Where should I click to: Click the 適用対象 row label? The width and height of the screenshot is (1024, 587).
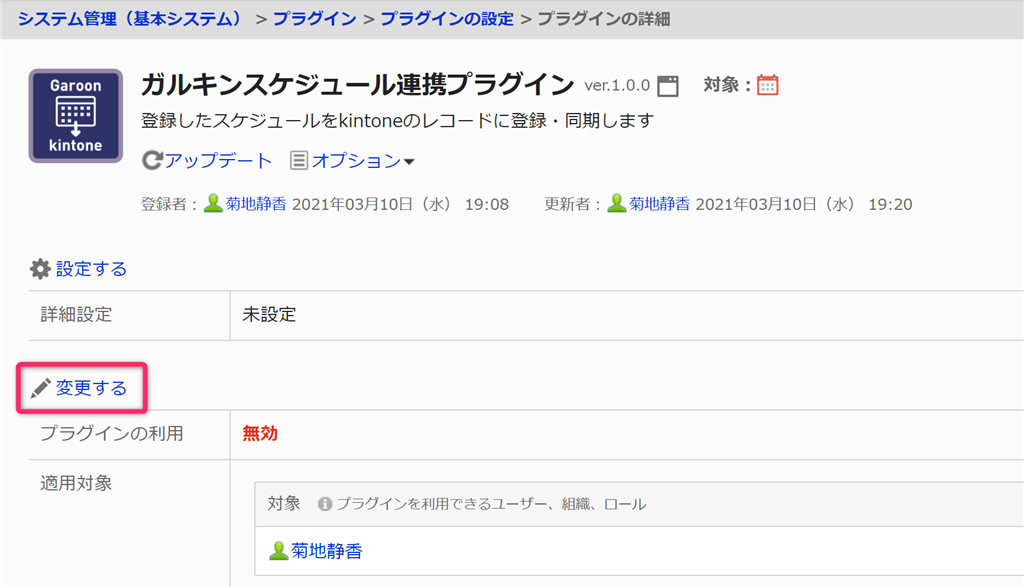76,483
